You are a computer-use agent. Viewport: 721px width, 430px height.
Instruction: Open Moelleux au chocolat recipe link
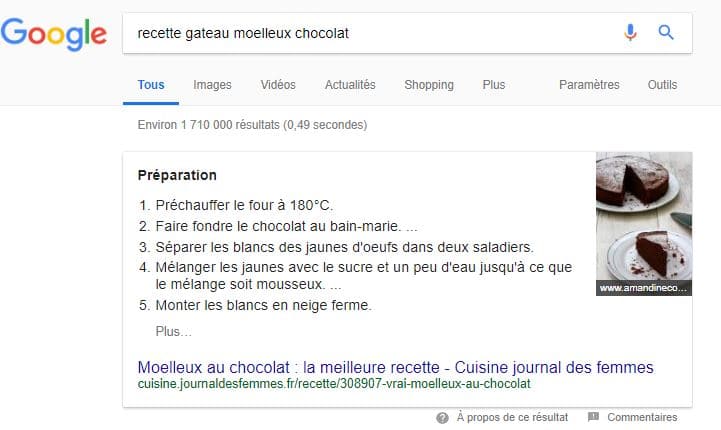pyautogui.click(x=395, y=366)
